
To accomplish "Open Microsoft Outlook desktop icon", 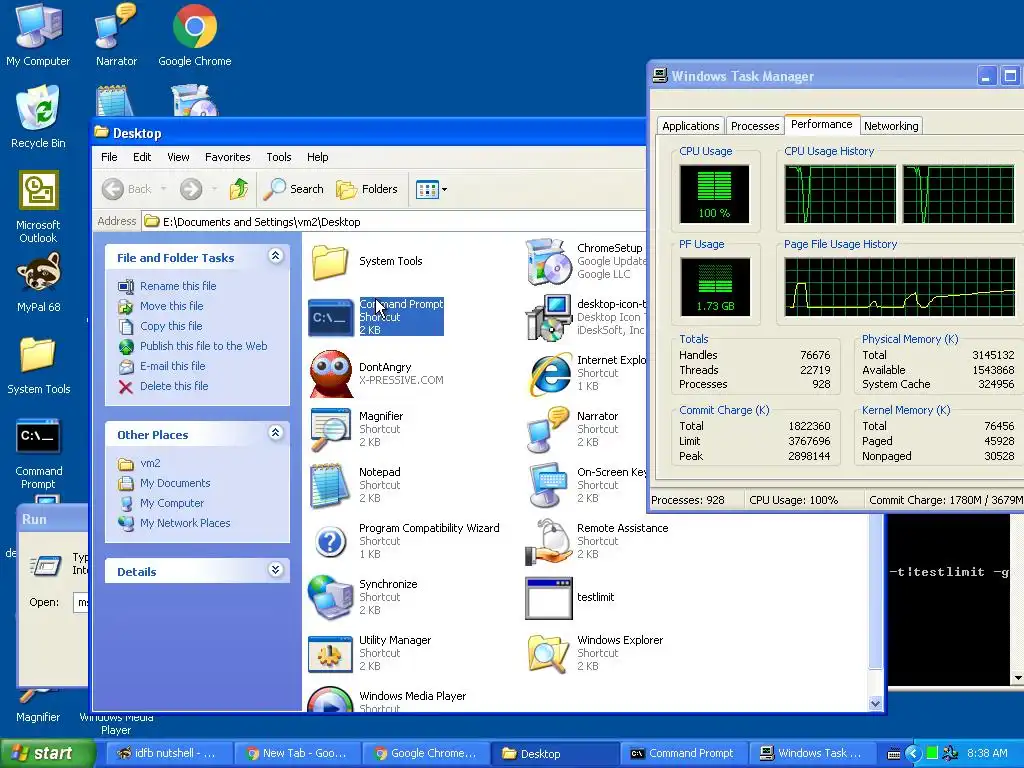I will (38, 206).
